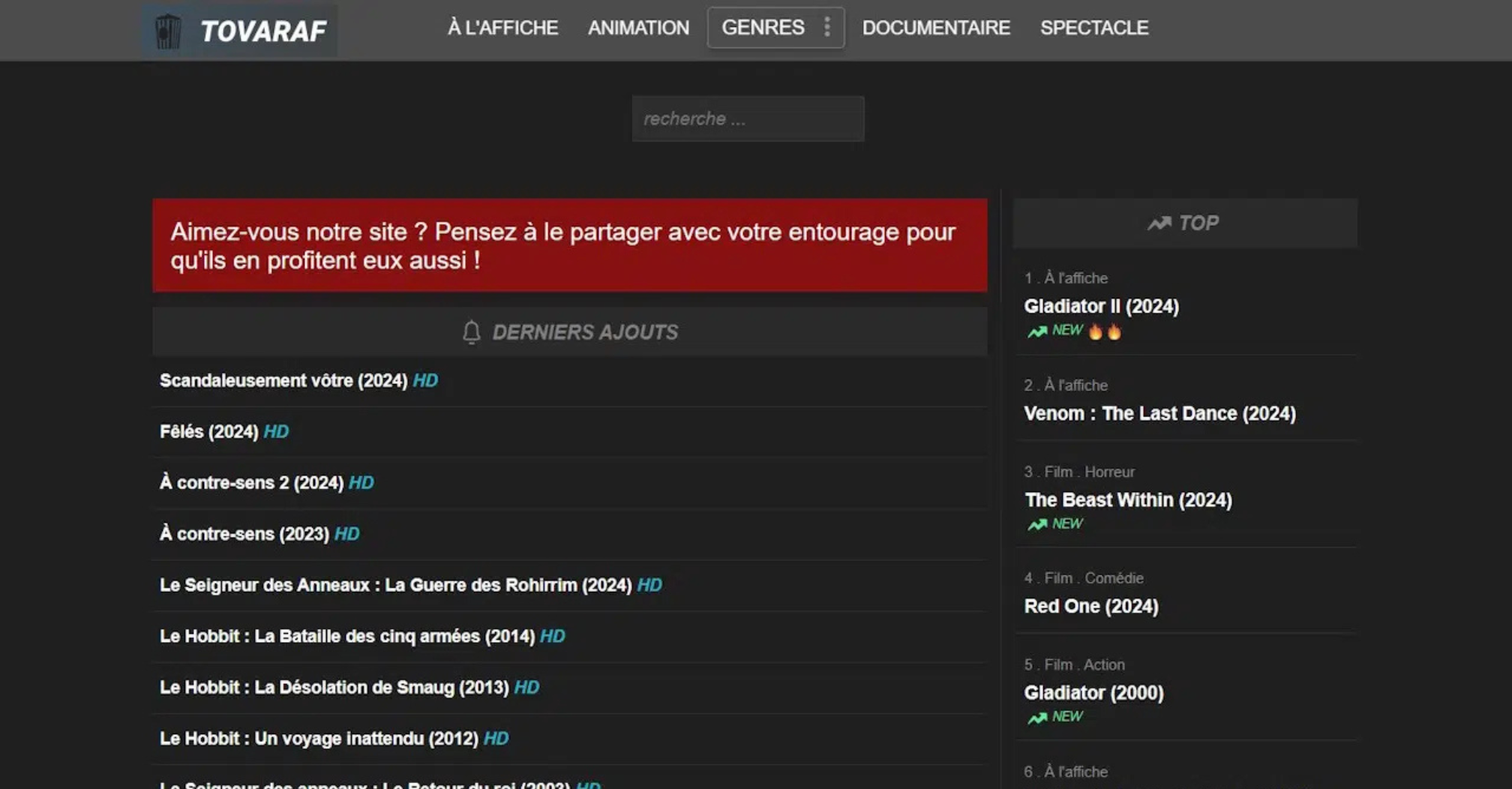Open the Documentaire category

935,28
